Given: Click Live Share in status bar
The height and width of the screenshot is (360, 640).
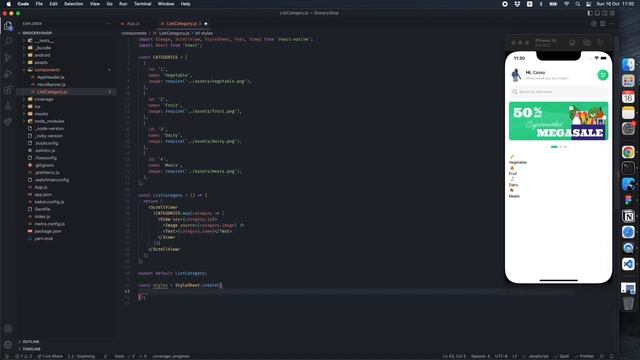Looking at the screenshot, I should [x=51, y=356].
